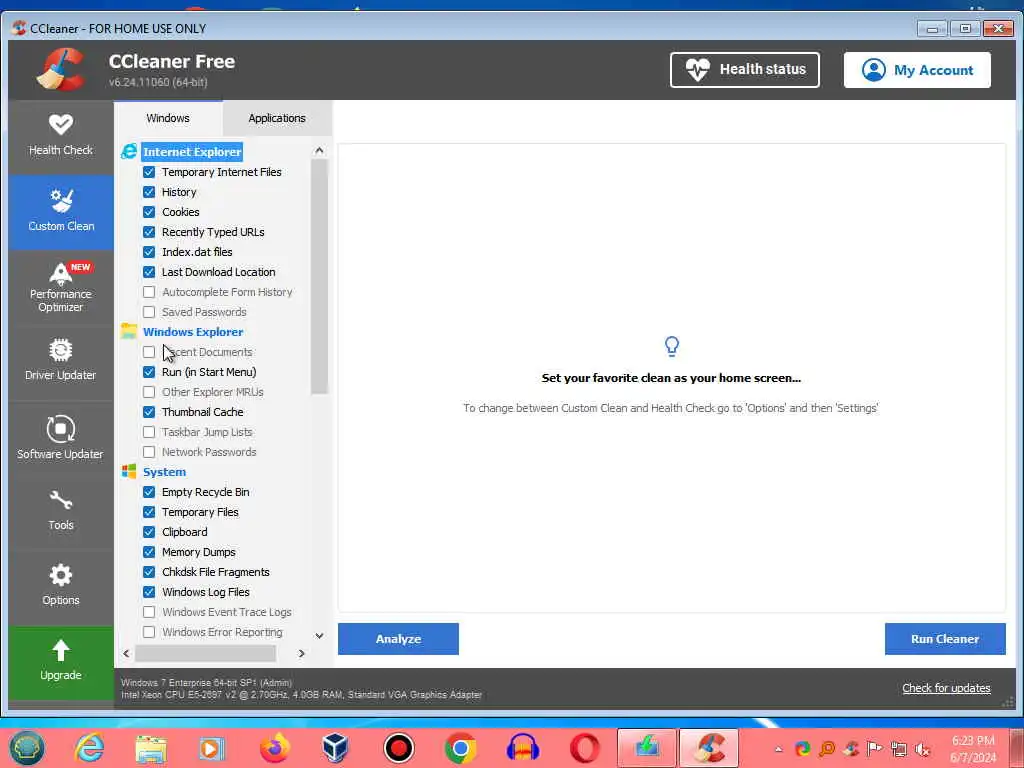Click the muted volume tray icon

click(x=923, y=748)
